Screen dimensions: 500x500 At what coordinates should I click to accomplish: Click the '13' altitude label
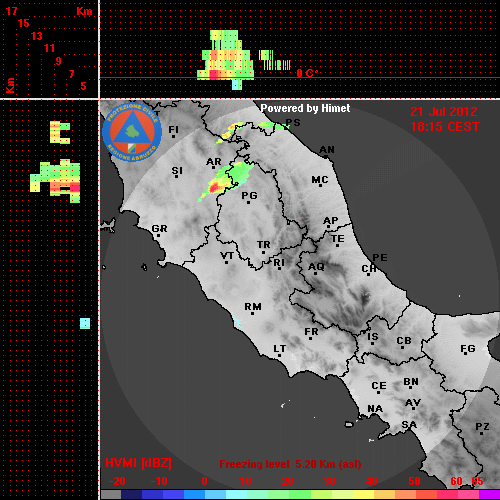click(37, 36)
